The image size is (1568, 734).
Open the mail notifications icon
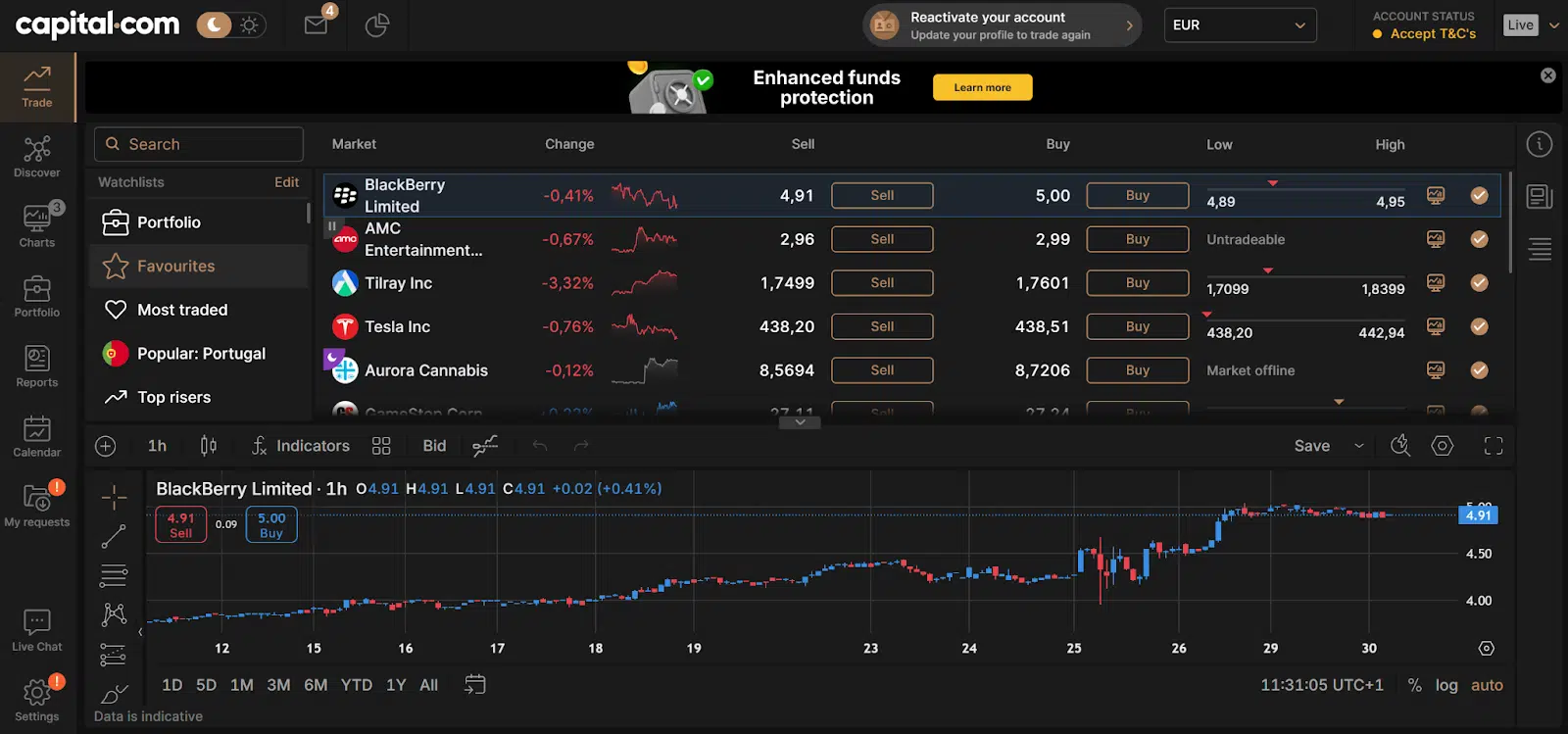[x=316, y=24]
